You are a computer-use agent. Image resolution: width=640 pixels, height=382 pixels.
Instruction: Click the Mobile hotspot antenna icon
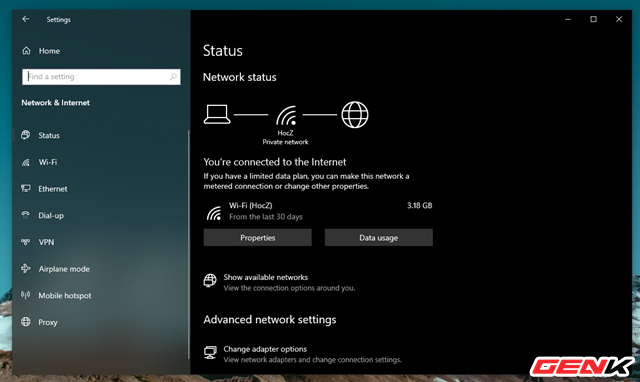(x=26, y=295)
